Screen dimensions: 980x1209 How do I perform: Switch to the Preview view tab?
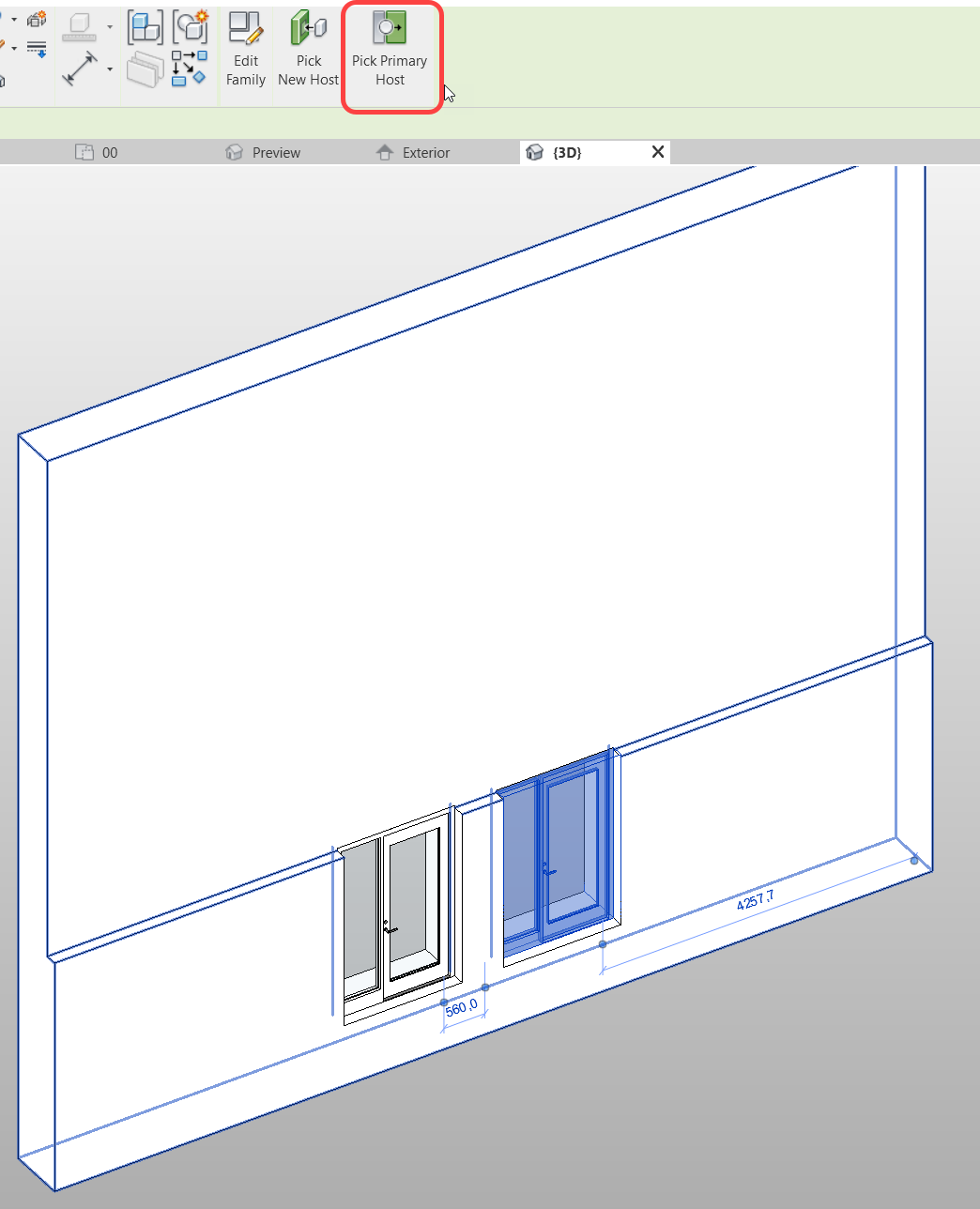pyautogui.click(x=277, y=151)
